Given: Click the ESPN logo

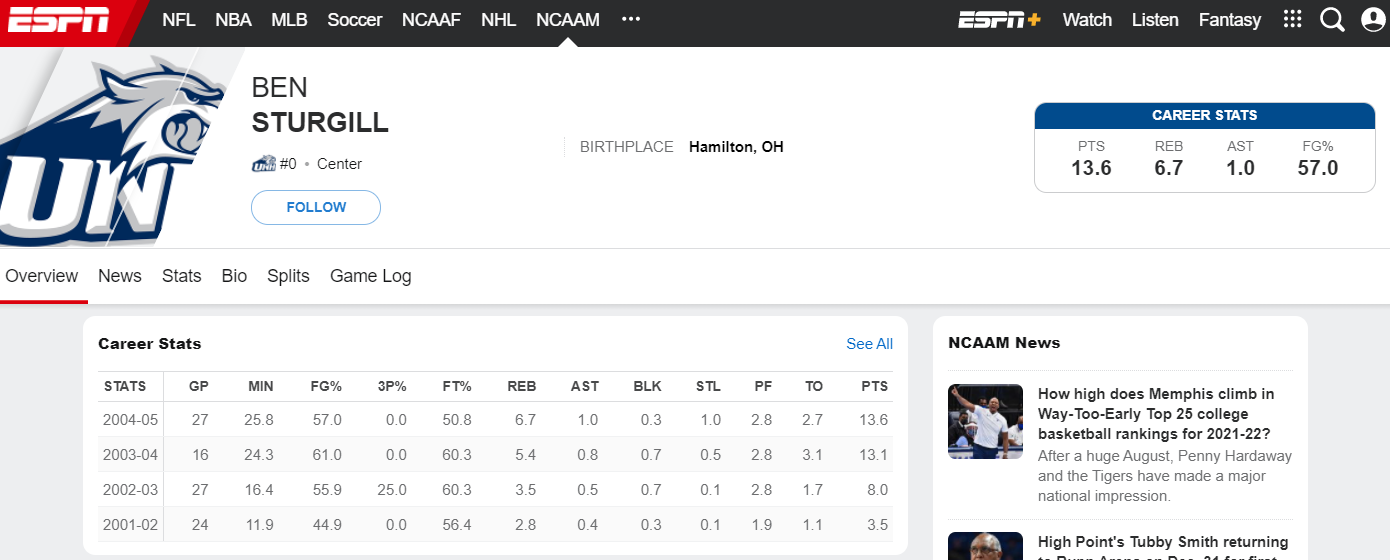Looking at the screenshot, I should [60, 20].
